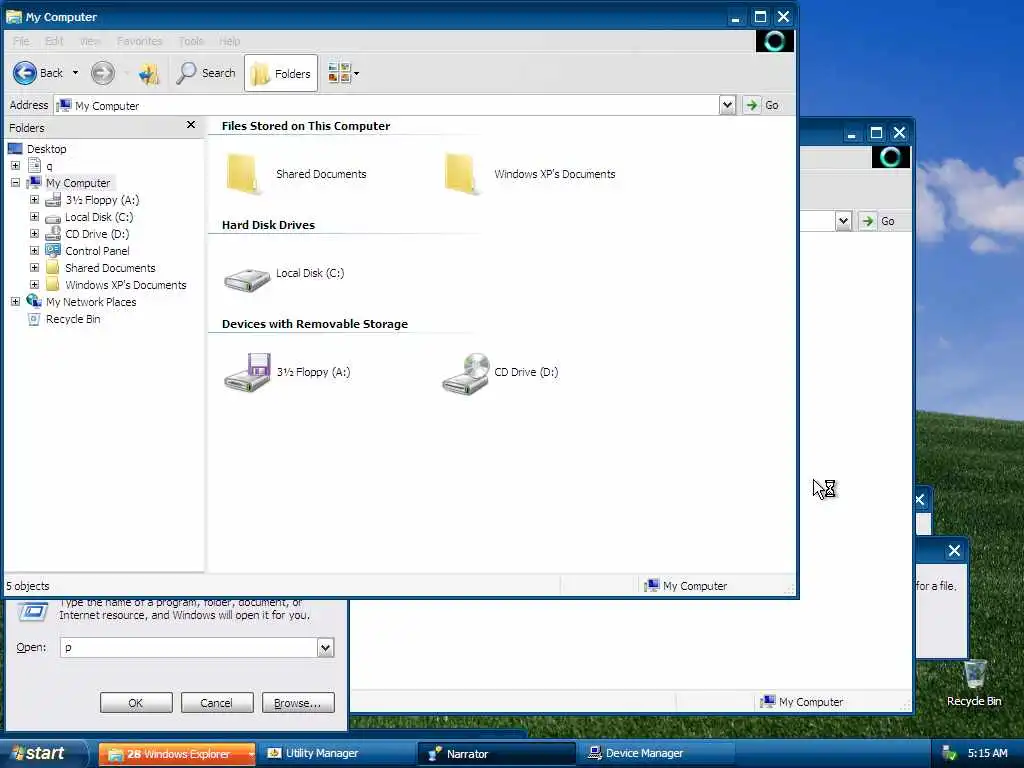Click the Open text field in Run dialog
Viewport: 1024px width, 768px height.
[x=189, y=647]
